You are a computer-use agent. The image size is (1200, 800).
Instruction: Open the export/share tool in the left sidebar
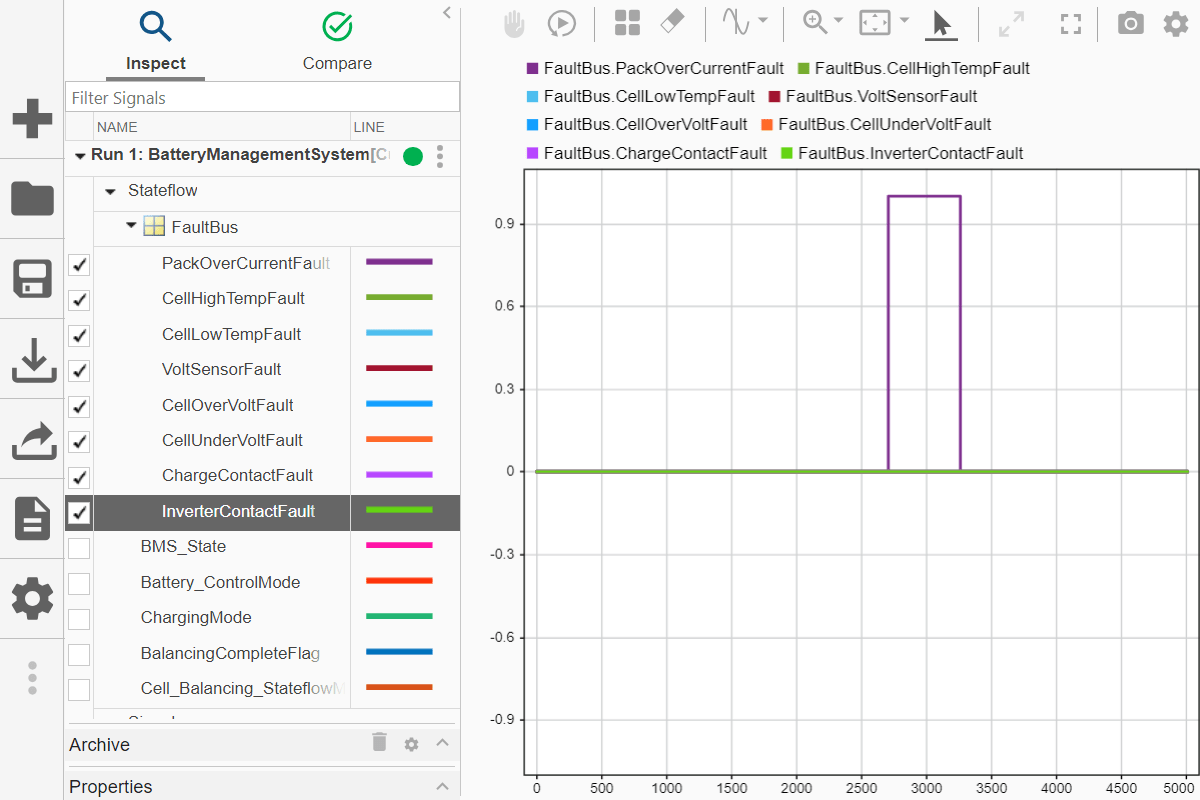tap(32, 440)
